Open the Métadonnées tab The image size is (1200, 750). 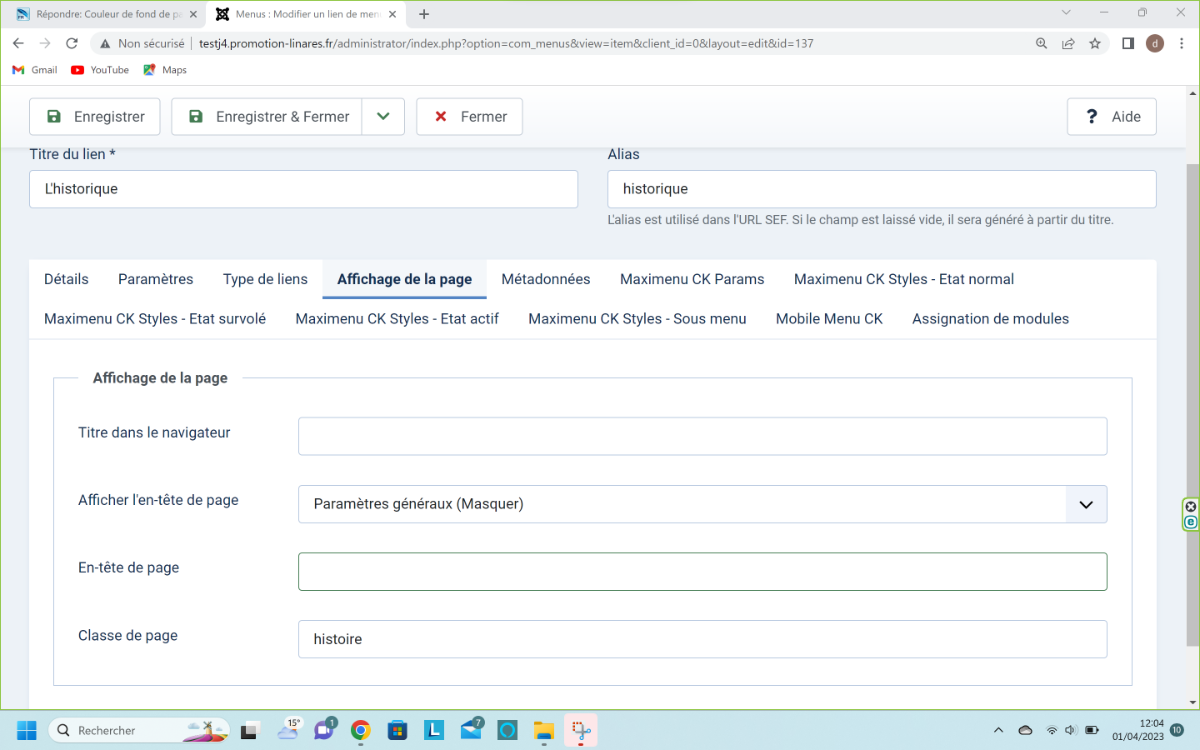point(546,279)
